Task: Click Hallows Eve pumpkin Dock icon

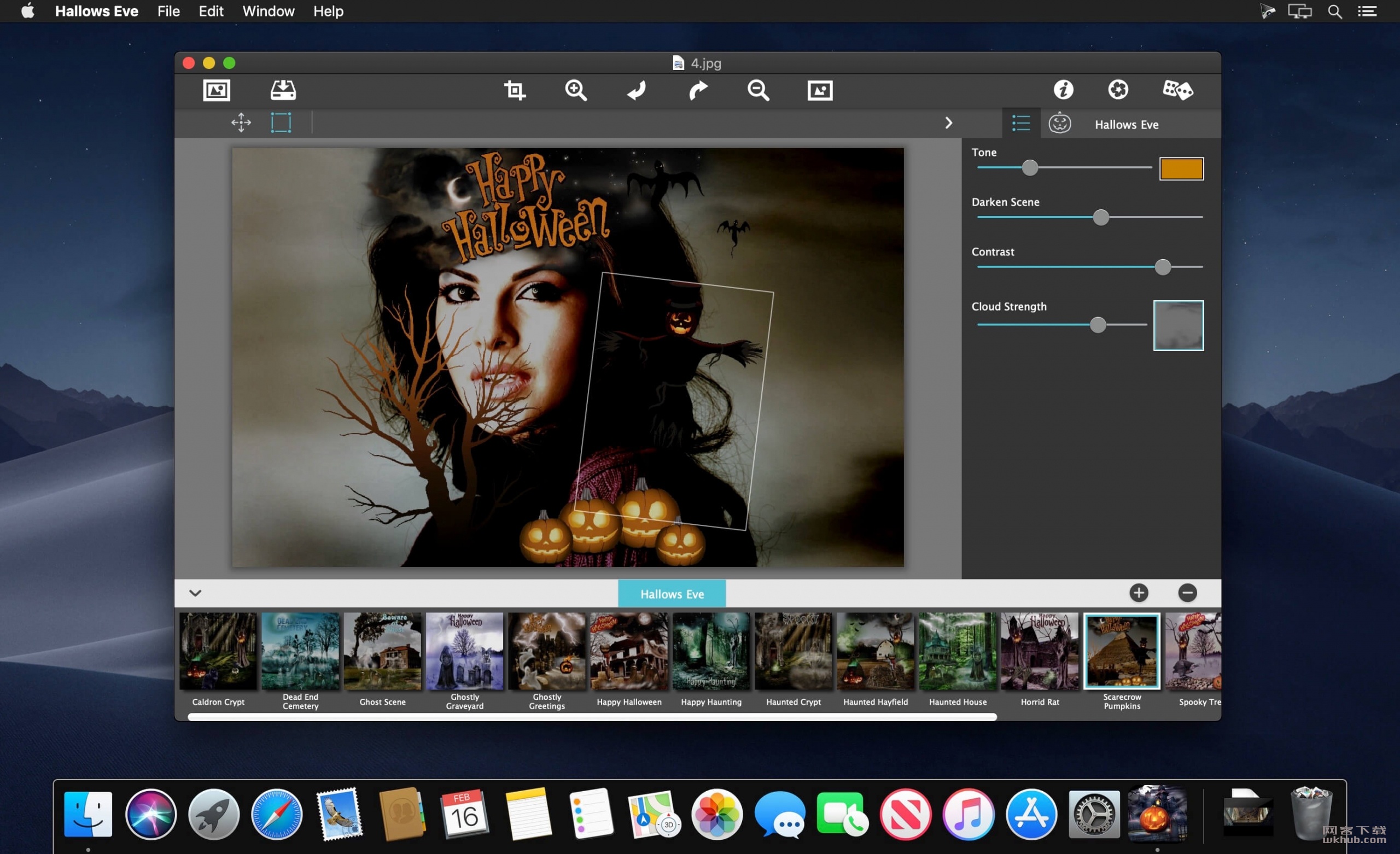Action: [x=1157, y=814]
